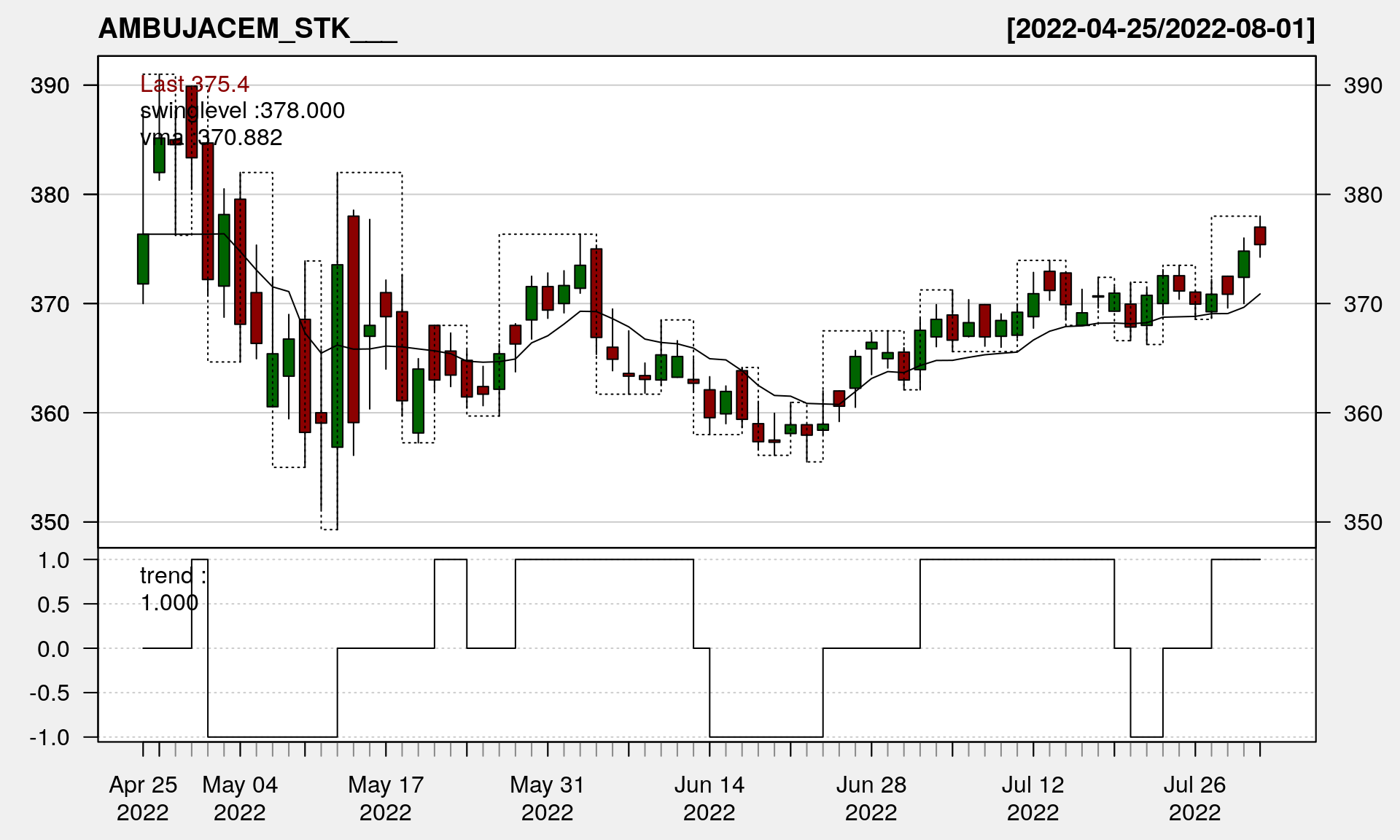
Task: Click the red 'Last 375.4' label
Action: click(195, 85)
